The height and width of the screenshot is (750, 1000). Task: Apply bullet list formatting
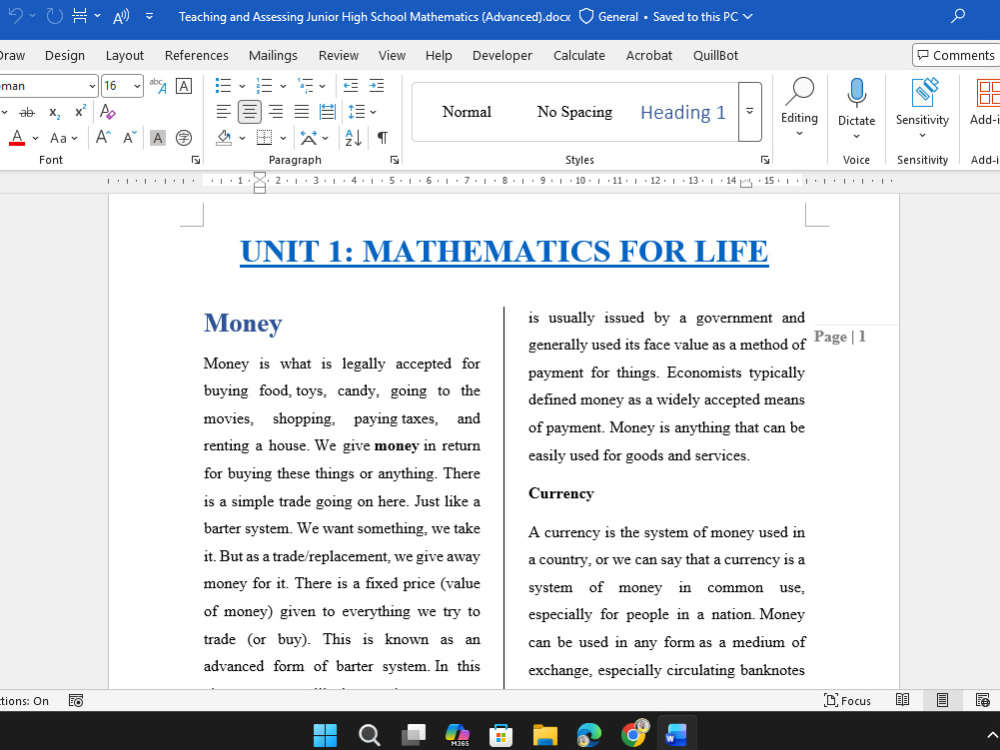click(223, 85)
